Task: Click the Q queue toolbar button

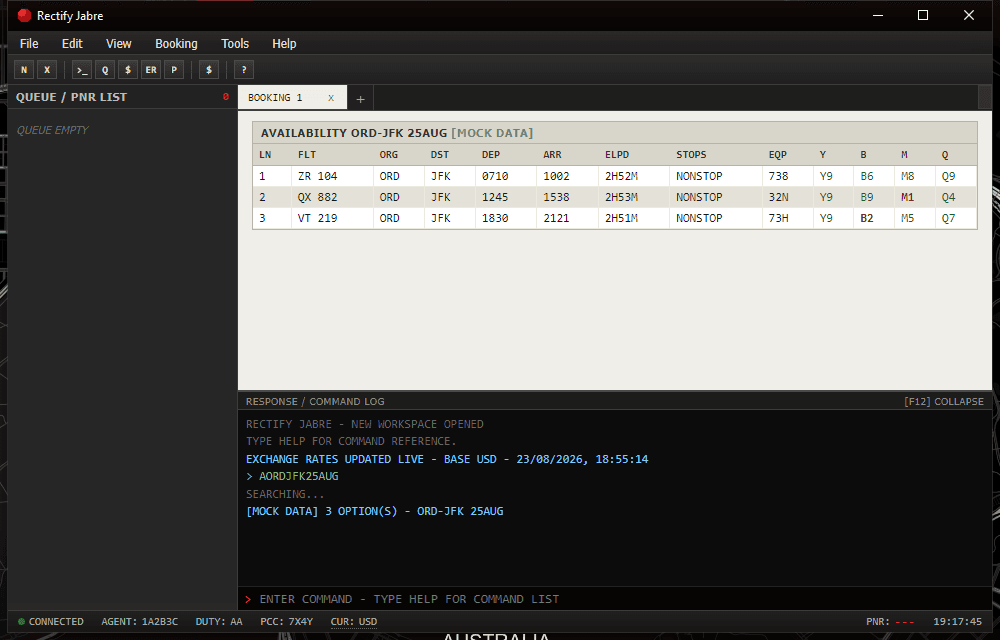Action: tap(105, 70)
